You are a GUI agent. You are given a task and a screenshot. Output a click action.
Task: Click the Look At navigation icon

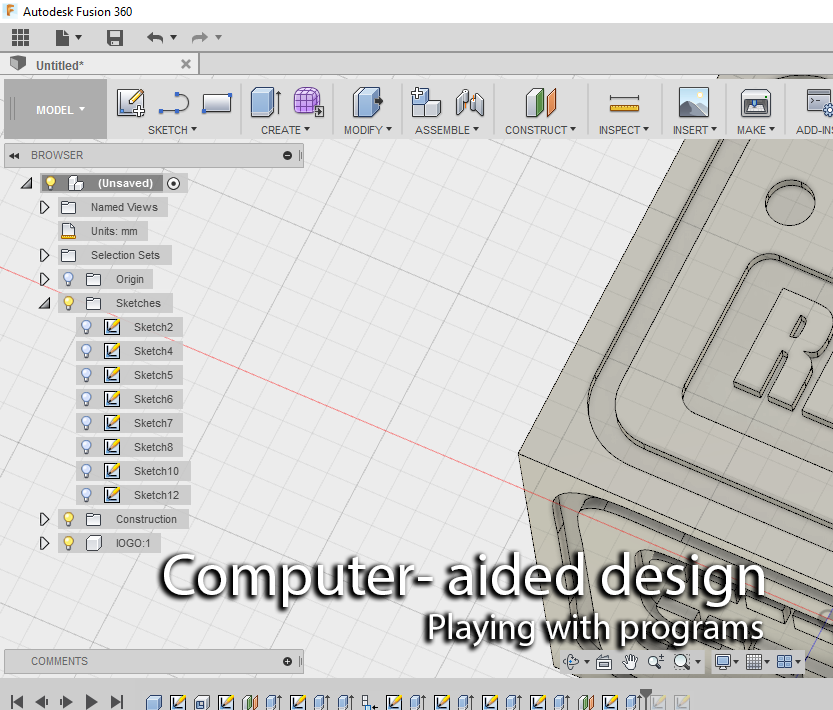(604, 662)
